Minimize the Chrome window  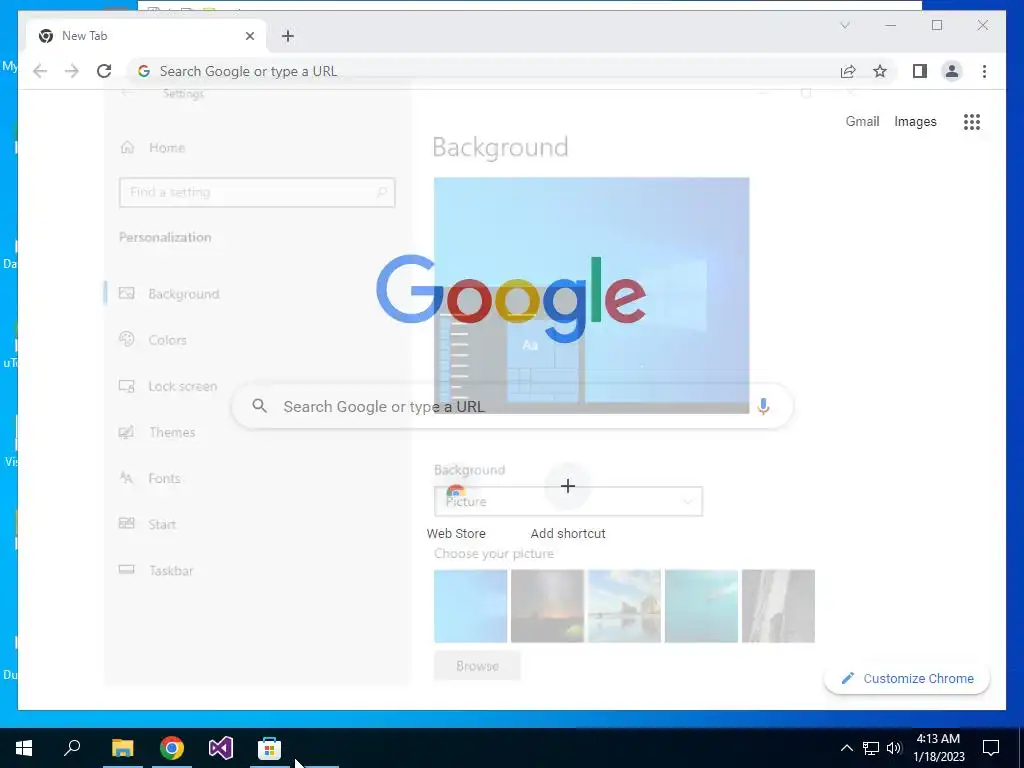[x=891, y=25]
